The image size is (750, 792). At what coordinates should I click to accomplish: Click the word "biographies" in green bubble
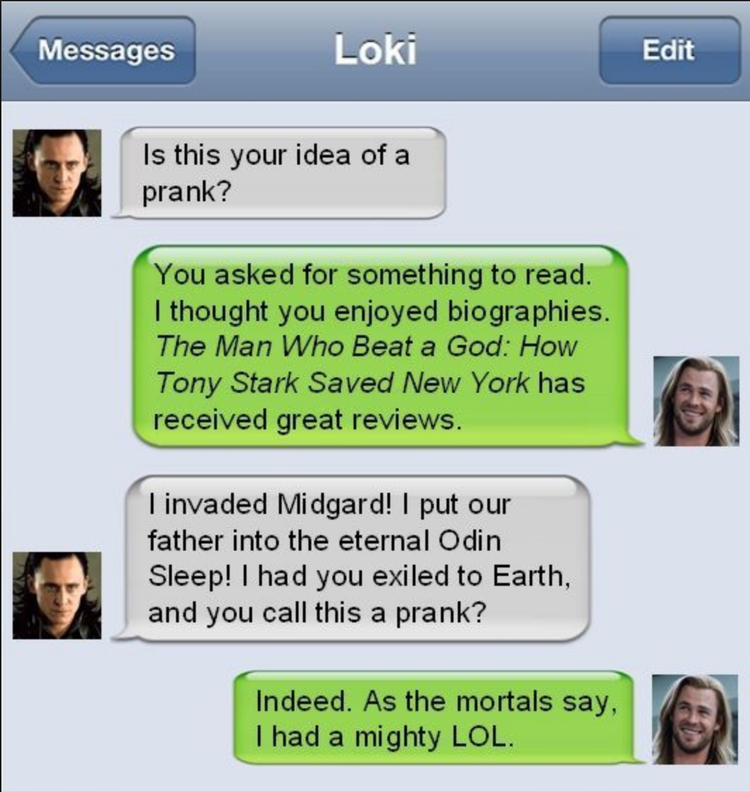point(529,311)
